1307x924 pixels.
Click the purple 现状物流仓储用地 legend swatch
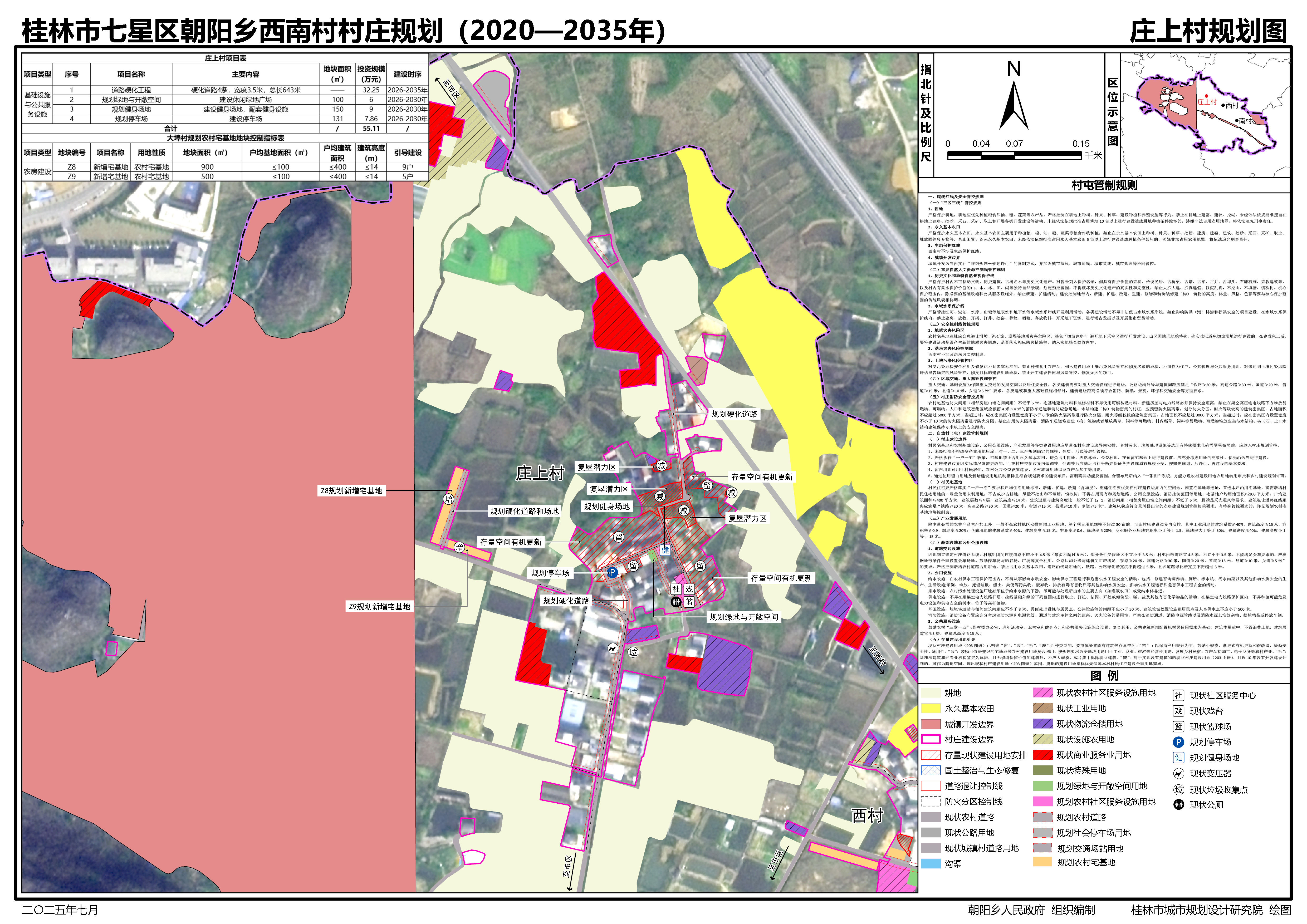coord(1042,724)
